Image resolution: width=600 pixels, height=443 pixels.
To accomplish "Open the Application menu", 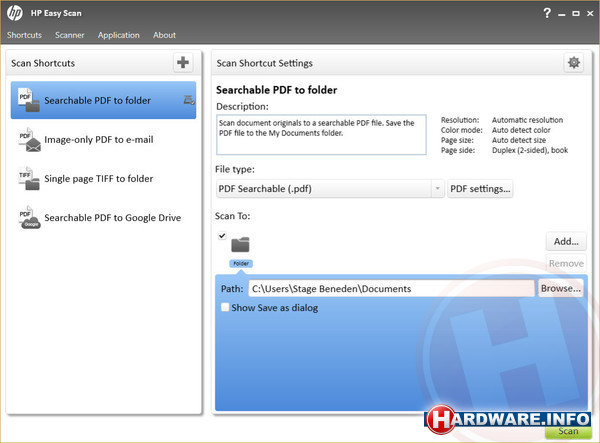I will [x=119, y=35].
